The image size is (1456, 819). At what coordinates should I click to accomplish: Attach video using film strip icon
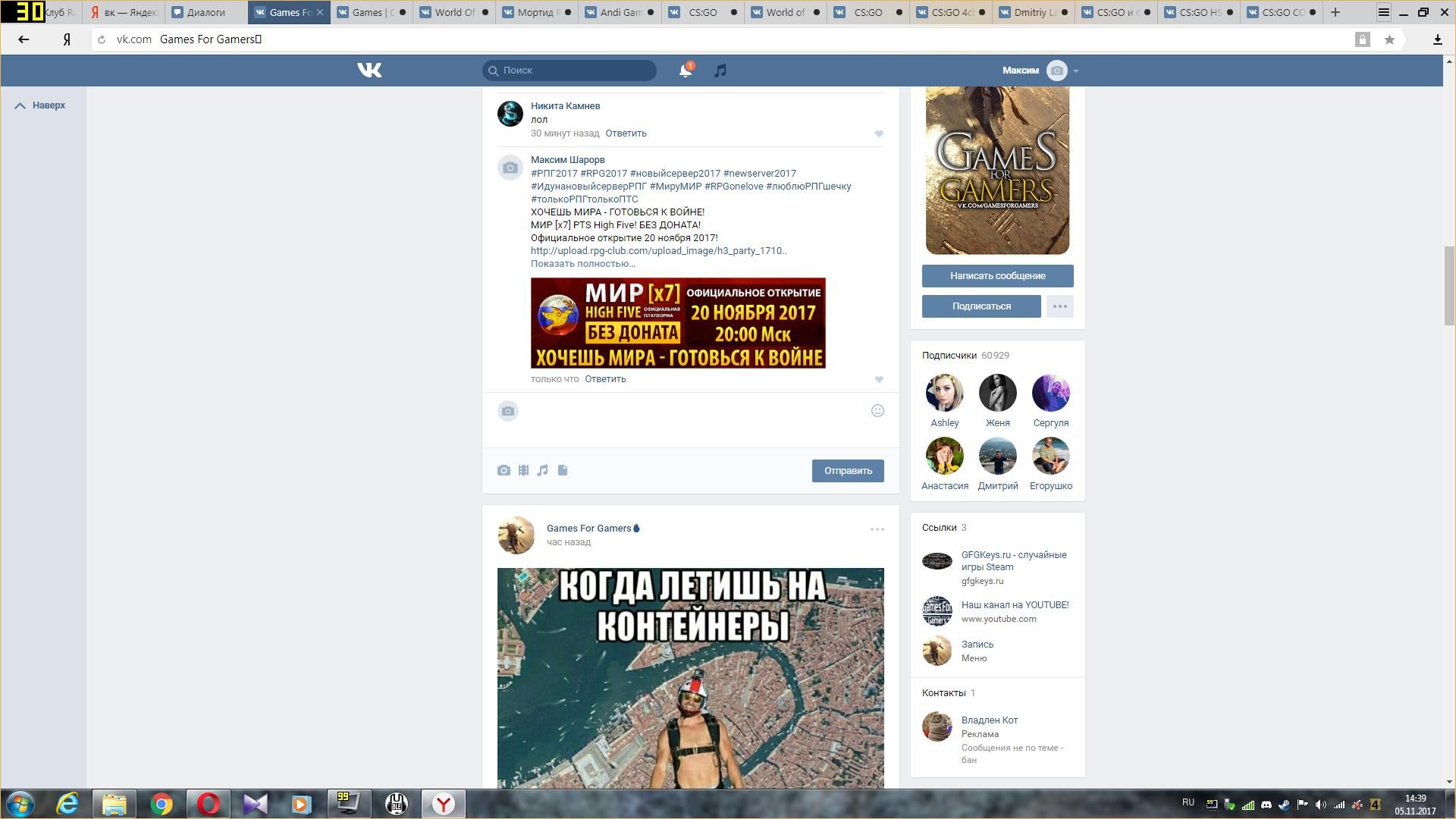(x=523, y=471)
